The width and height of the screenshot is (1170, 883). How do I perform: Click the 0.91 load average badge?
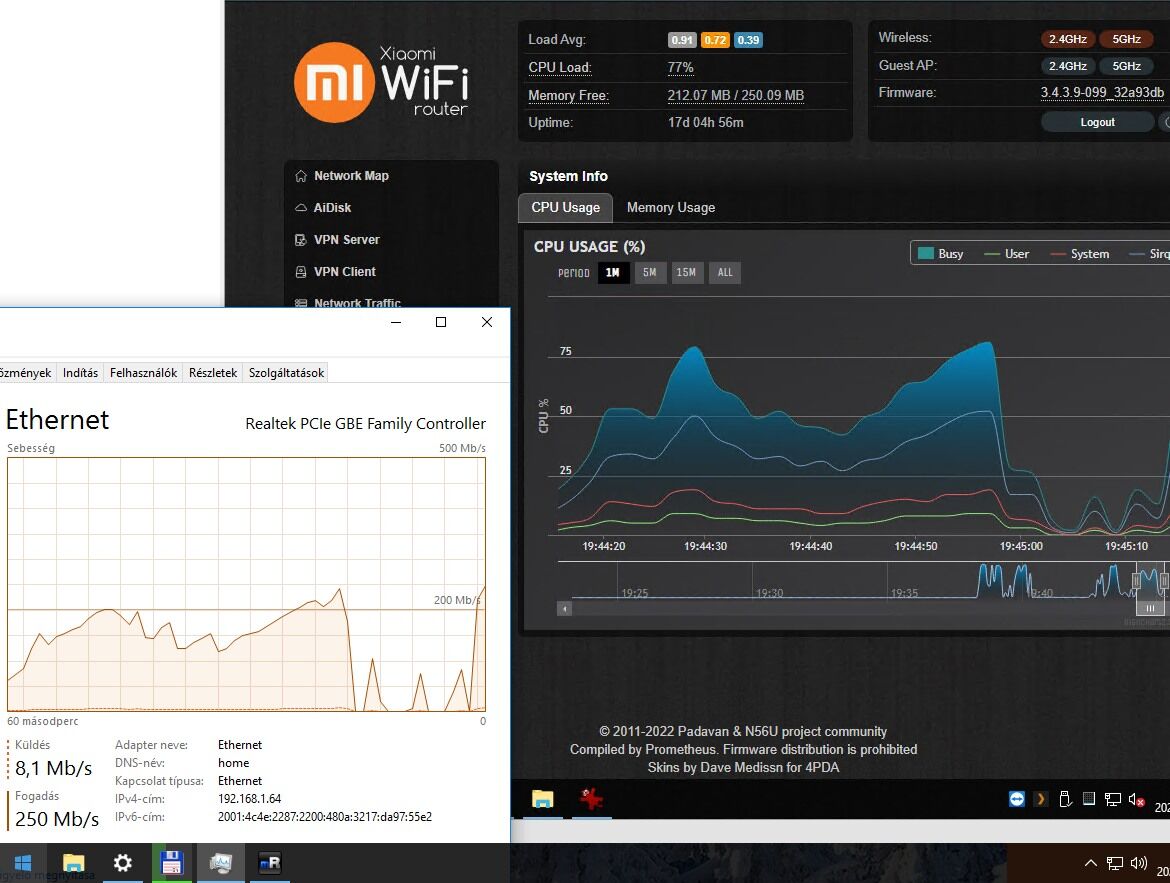682,40
